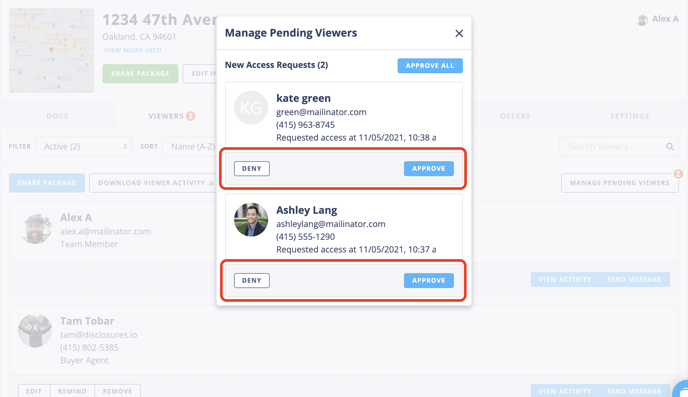Open the property map thumbnail

coord(51,50)
